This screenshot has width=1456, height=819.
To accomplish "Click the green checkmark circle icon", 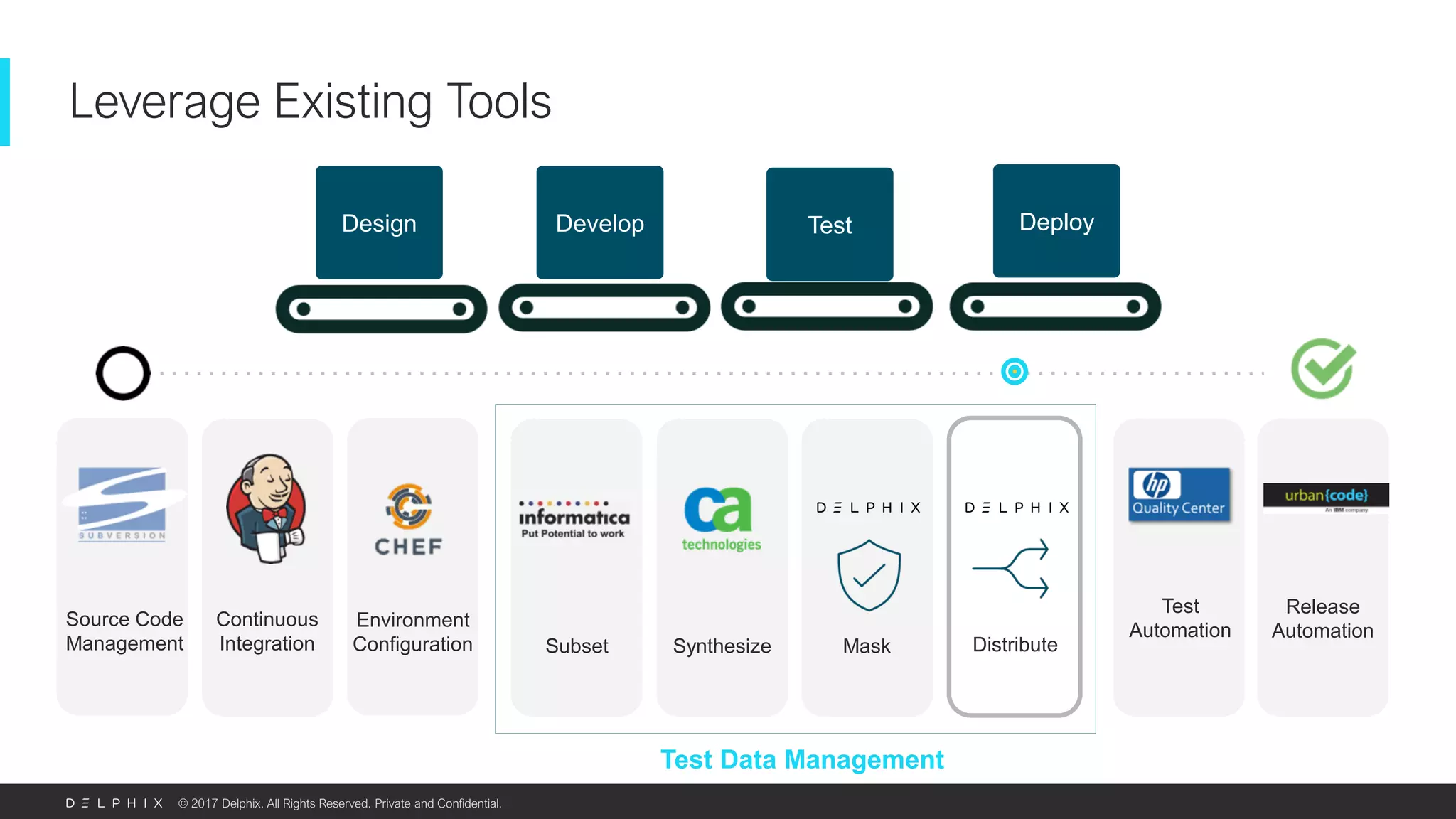I will coord(1322,369).
